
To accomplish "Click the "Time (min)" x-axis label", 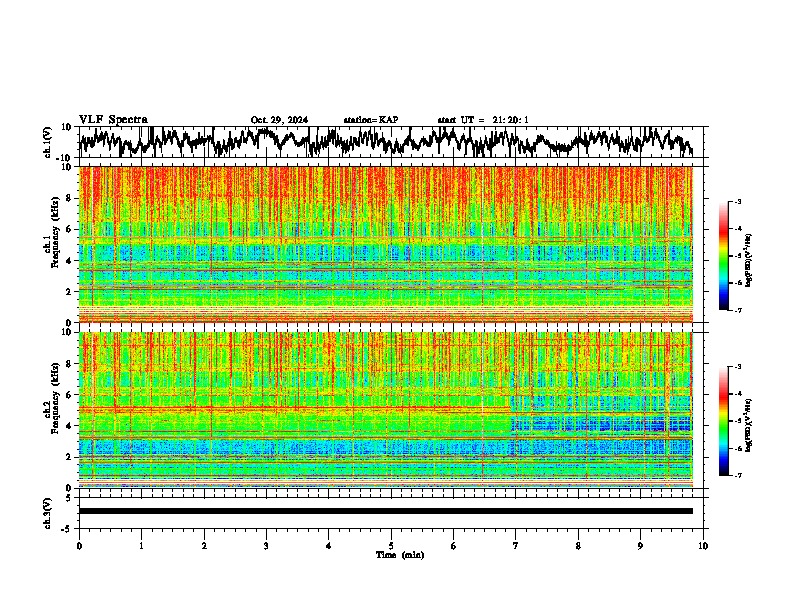I will (x=400, y=555).
